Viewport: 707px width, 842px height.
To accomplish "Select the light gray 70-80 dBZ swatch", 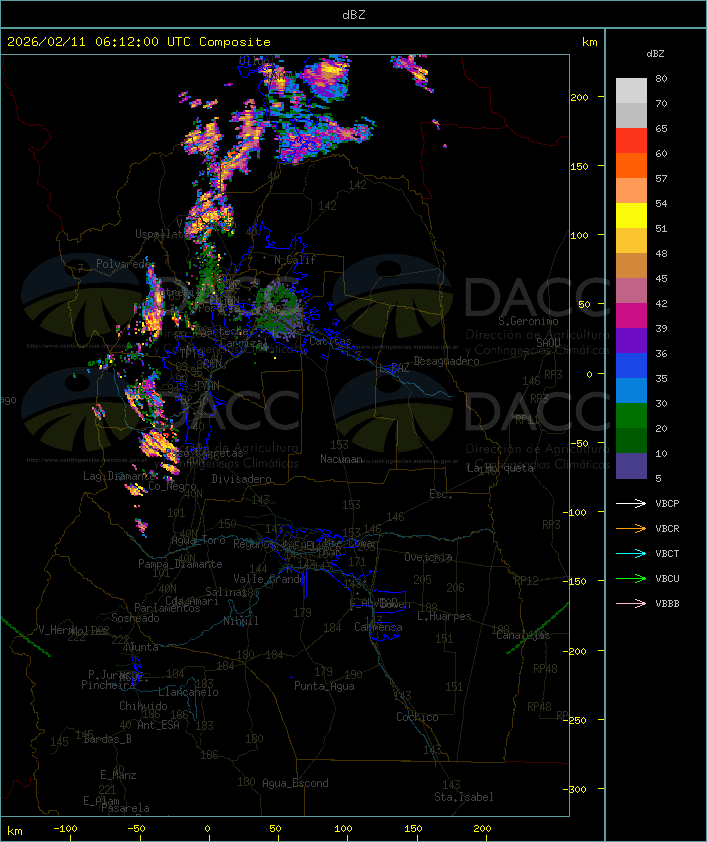I will tap(631, 91).
